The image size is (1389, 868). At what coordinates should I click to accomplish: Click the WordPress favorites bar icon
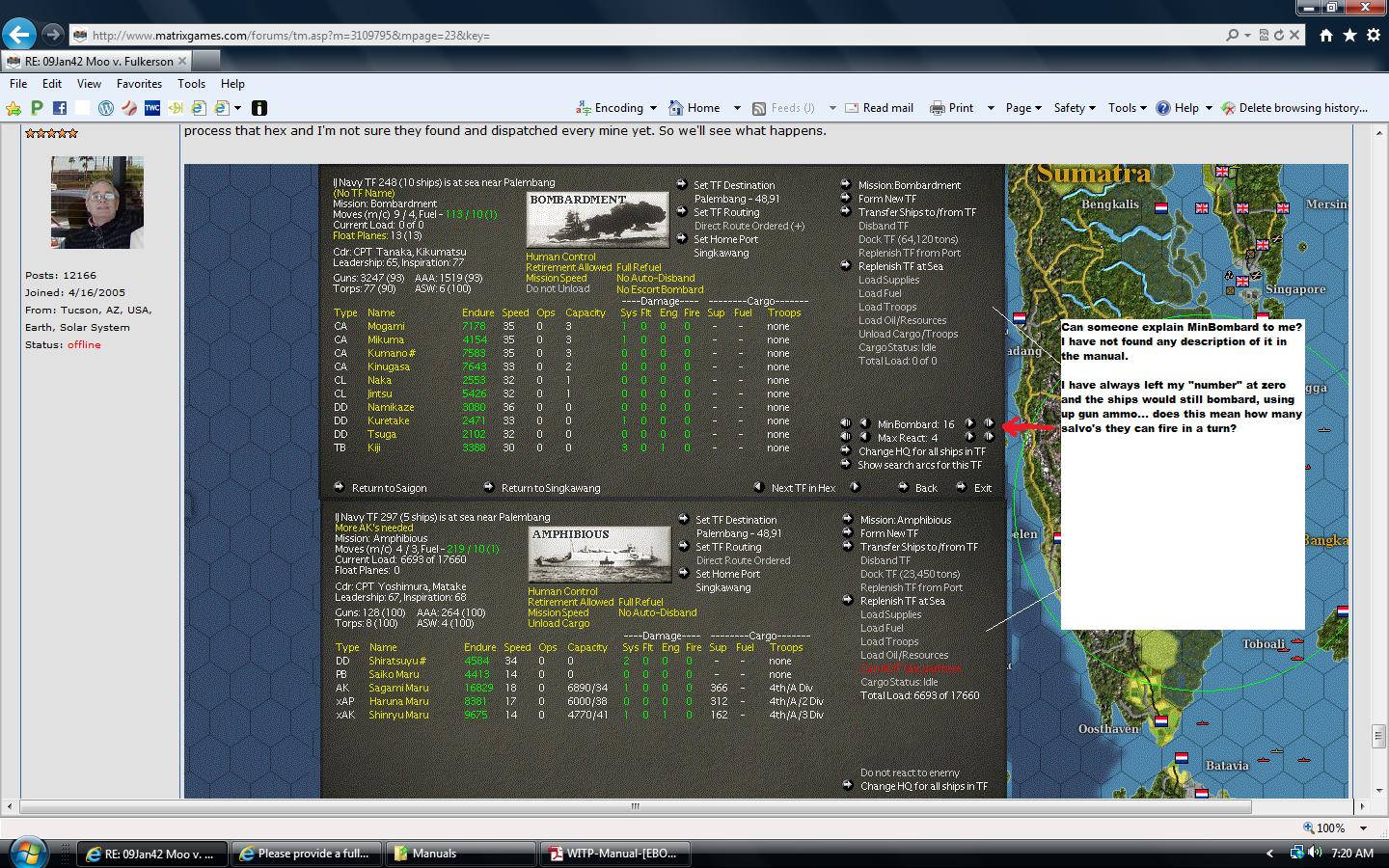point(106,108)
